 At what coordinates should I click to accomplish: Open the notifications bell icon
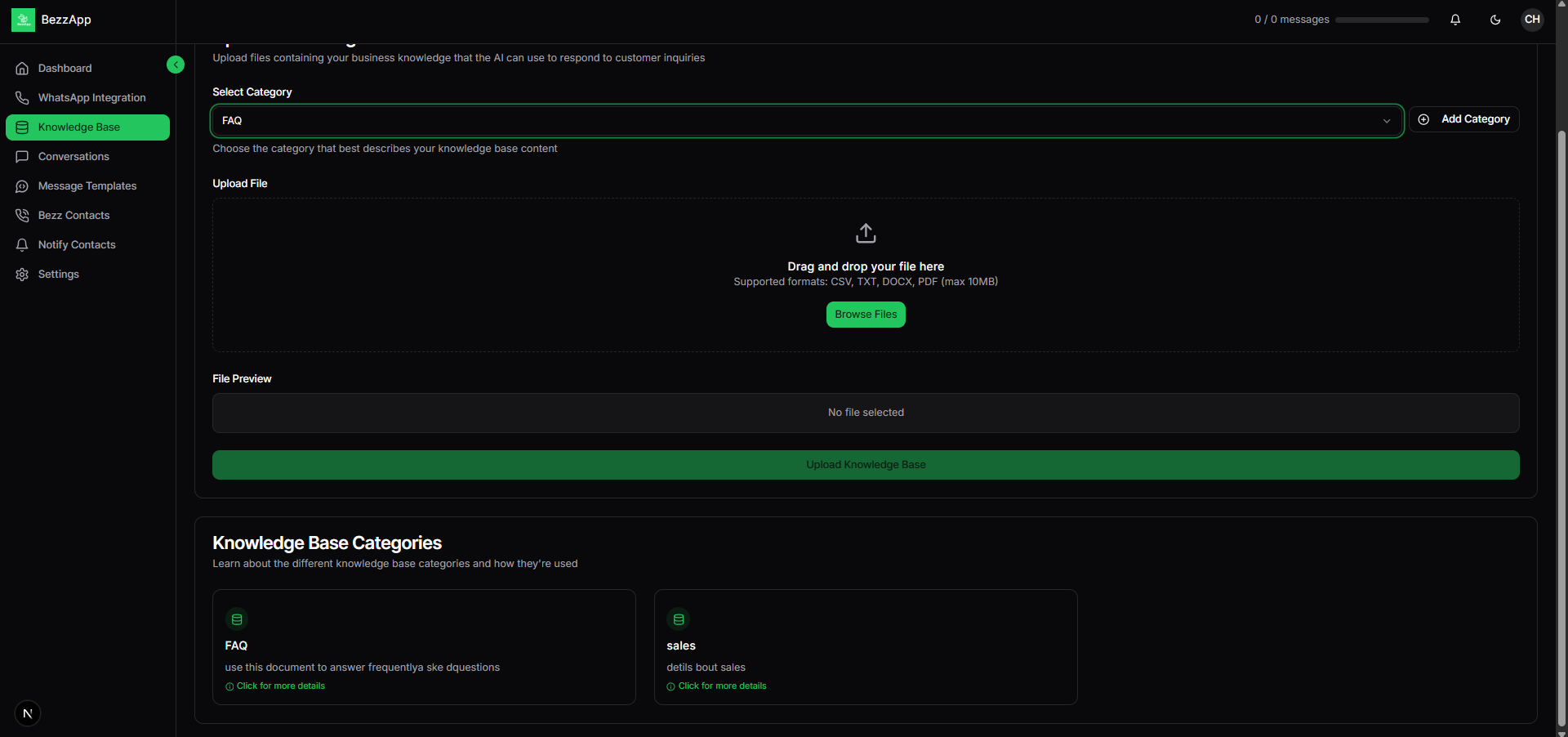[1455, 20]
